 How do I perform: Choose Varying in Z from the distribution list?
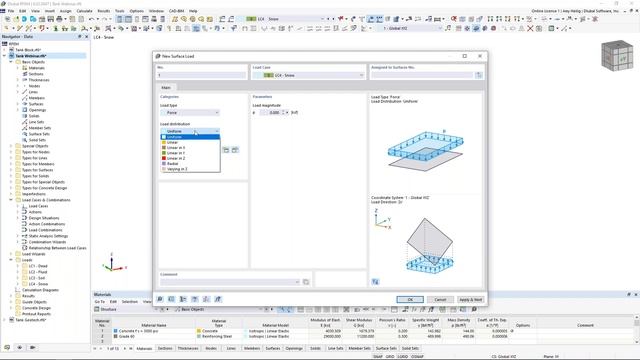coord(191,169)
